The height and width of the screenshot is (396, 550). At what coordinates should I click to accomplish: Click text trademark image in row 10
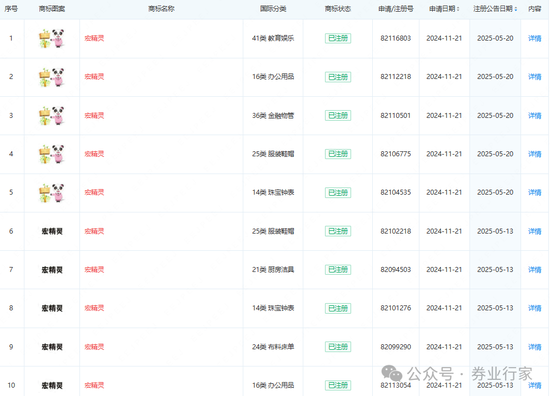click(x=52, y=385)
